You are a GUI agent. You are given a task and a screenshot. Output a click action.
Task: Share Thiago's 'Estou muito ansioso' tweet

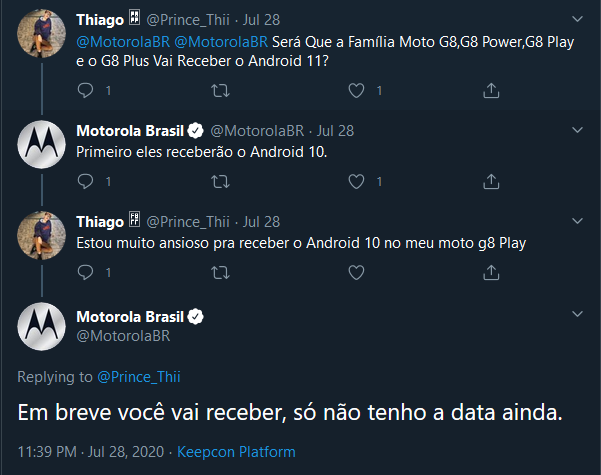[490, 271]
